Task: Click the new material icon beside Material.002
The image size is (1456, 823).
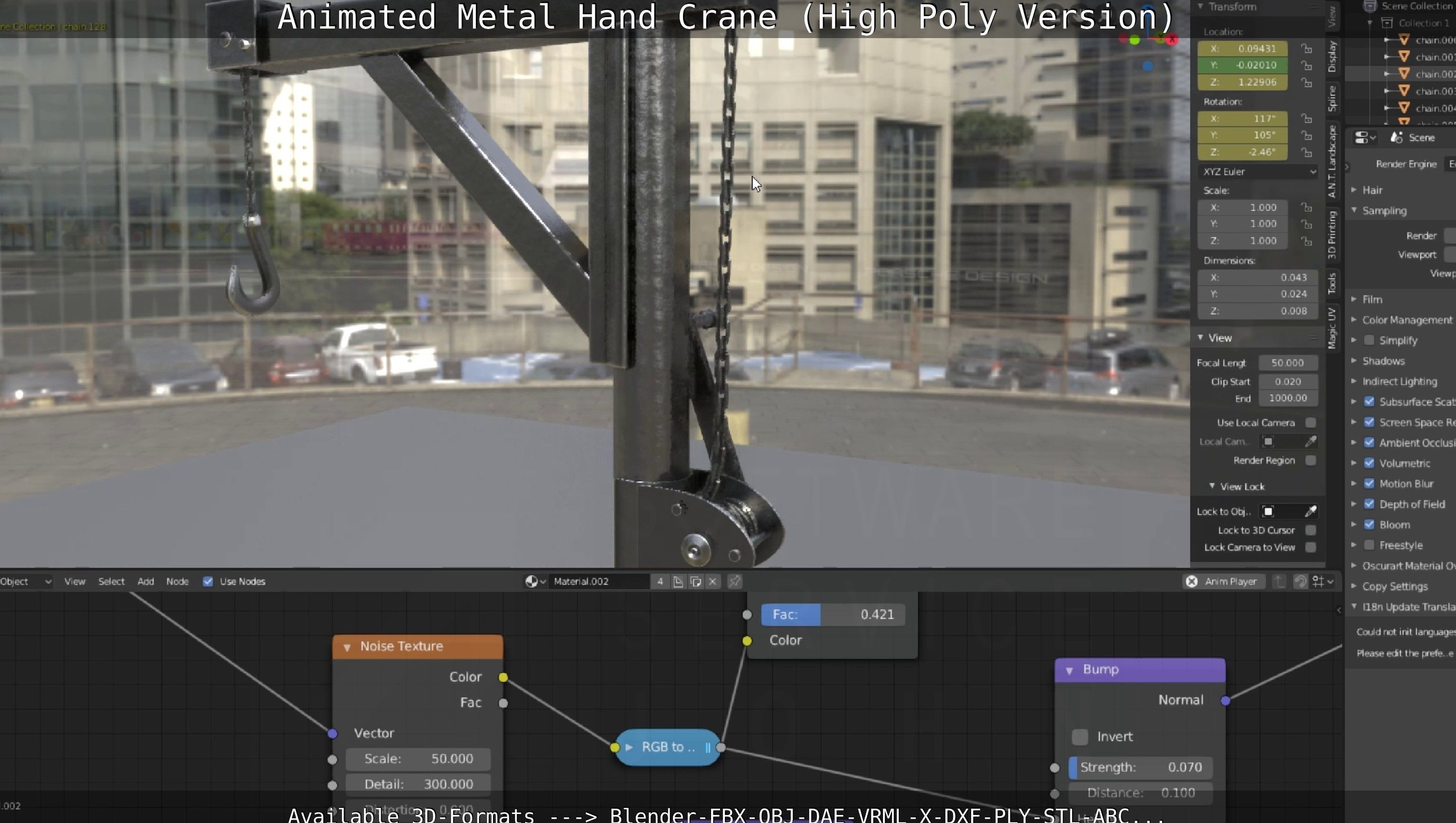Action: click(x=678, y=582)
